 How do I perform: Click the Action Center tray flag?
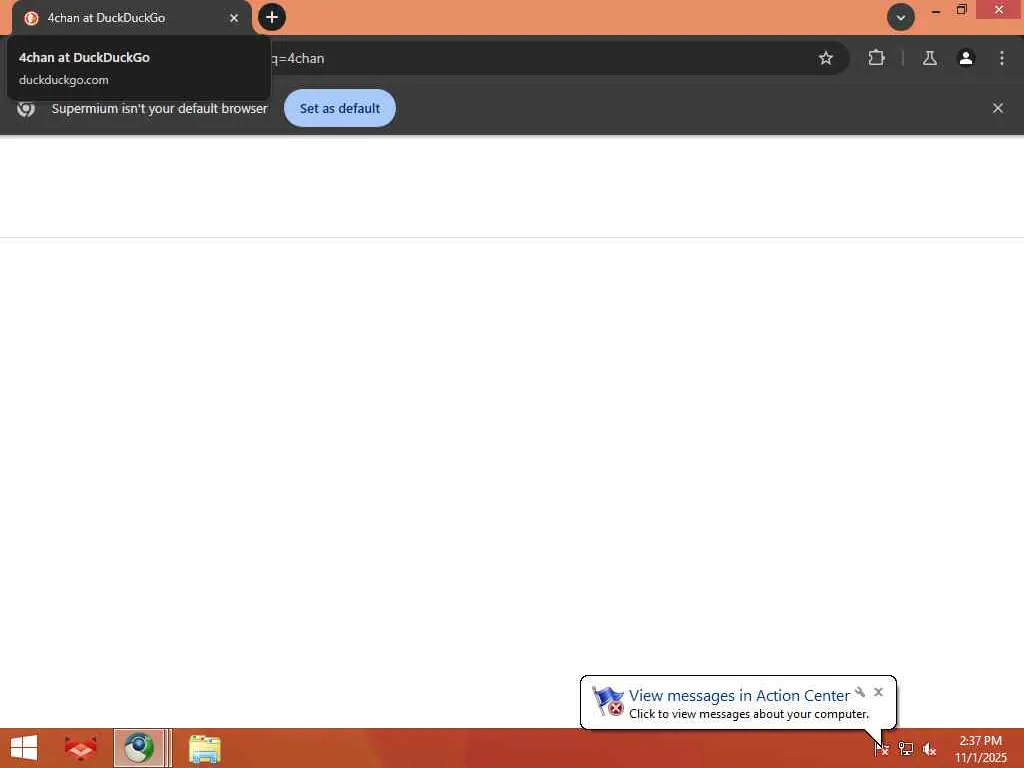tap(881, 748)
